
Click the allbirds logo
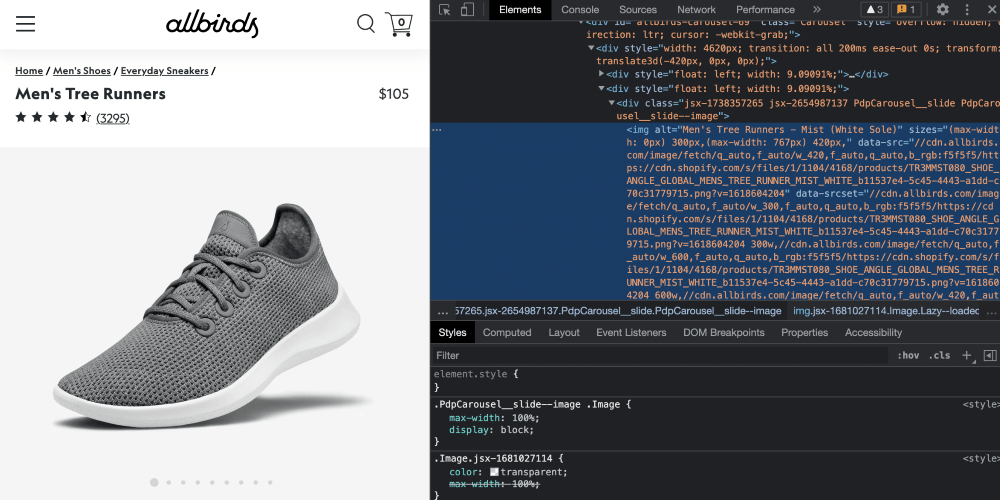(x=212, y=25)
